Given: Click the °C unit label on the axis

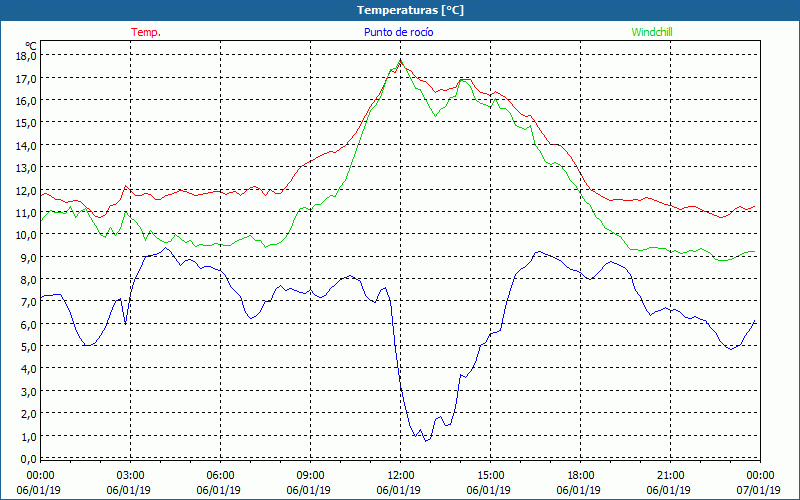Looking at the screenshot, I should click(31, 46).
